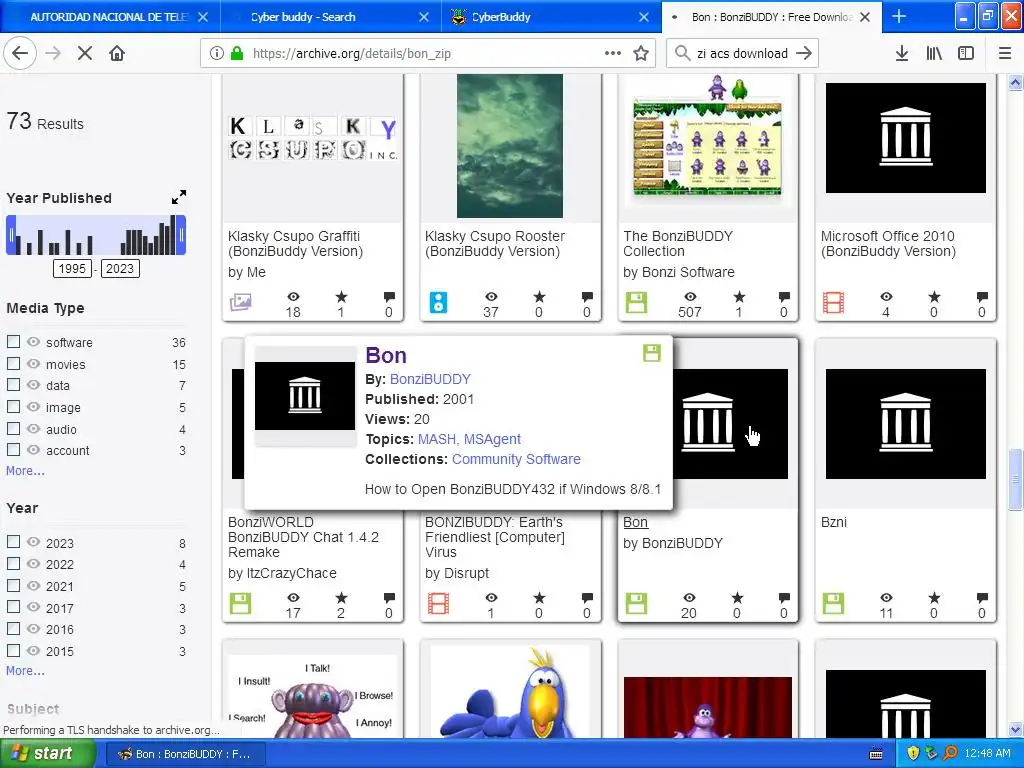The width and height of the screenshot is (1024, 768).
Task: Click the 12:48 AM system clock
Action: [987, 754]
